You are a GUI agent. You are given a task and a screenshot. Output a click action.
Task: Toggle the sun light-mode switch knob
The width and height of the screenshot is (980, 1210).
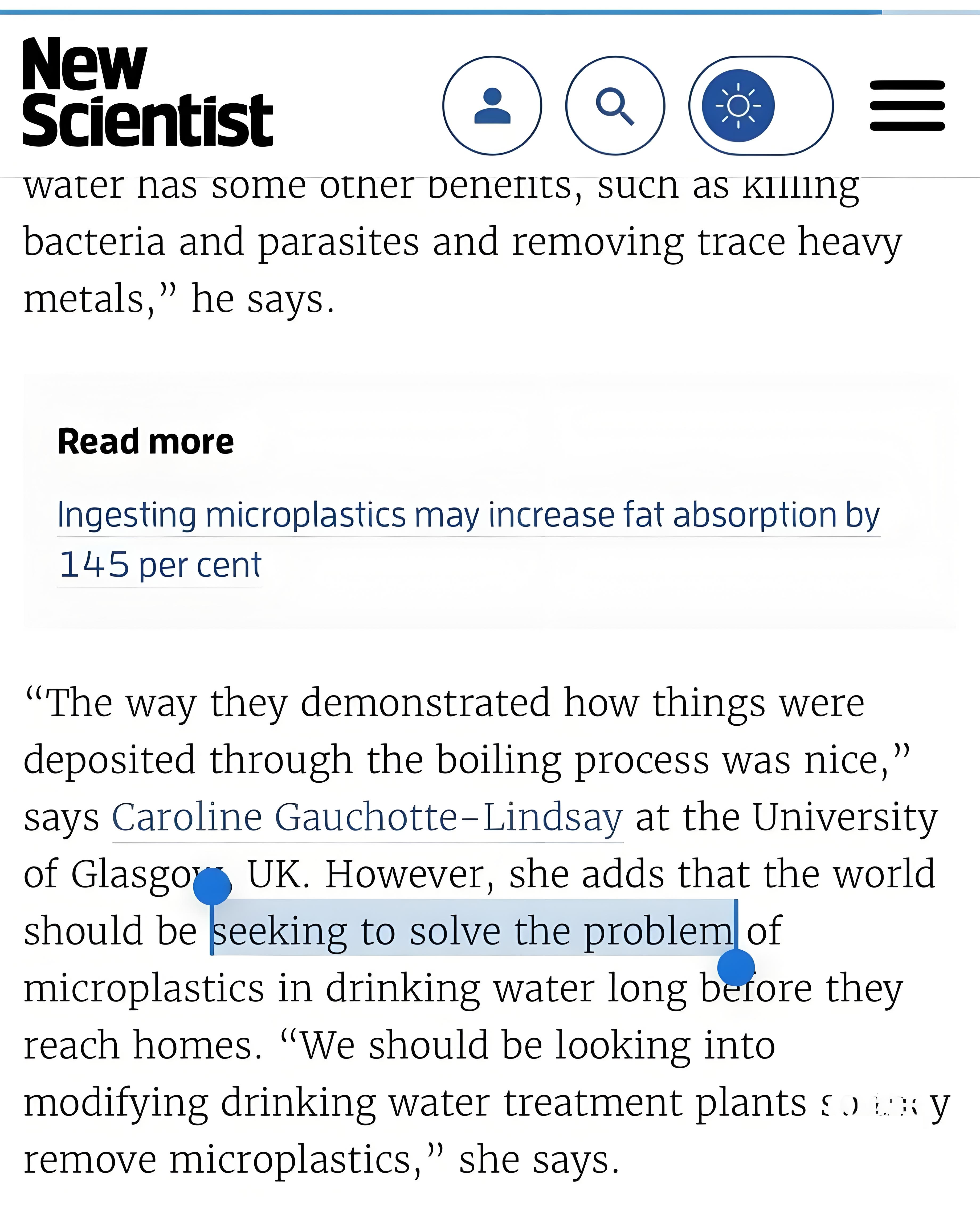(x=738, y=105)
